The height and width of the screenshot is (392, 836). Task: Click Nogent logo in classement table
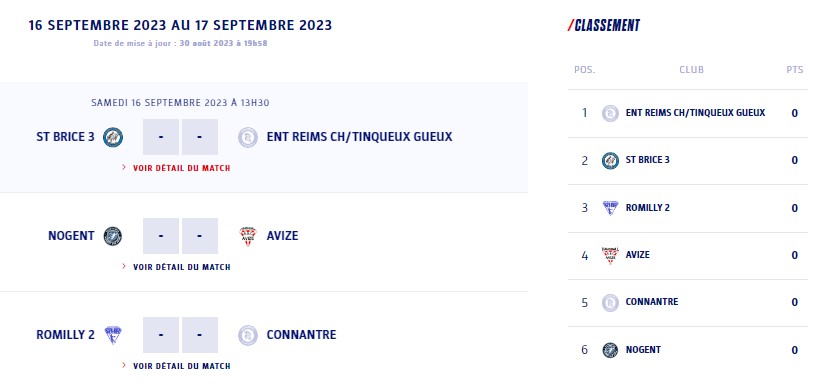(610, 350)
